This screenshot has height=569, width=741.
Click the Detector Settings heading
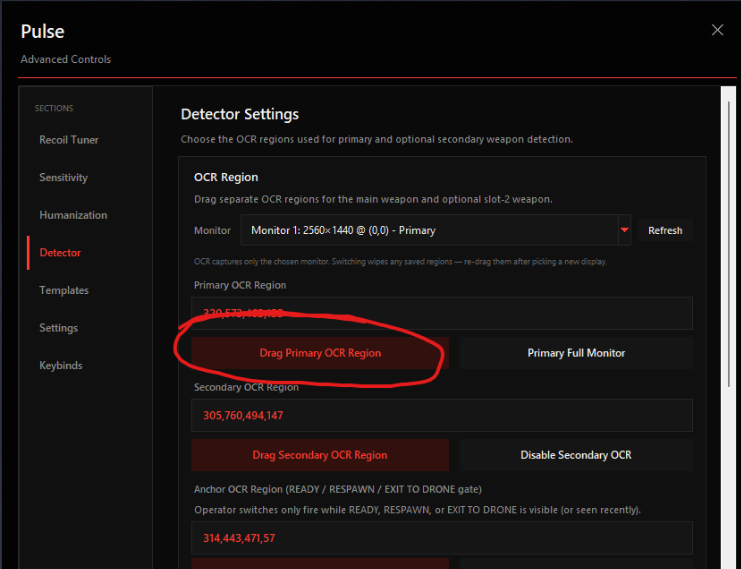[240, 114]
